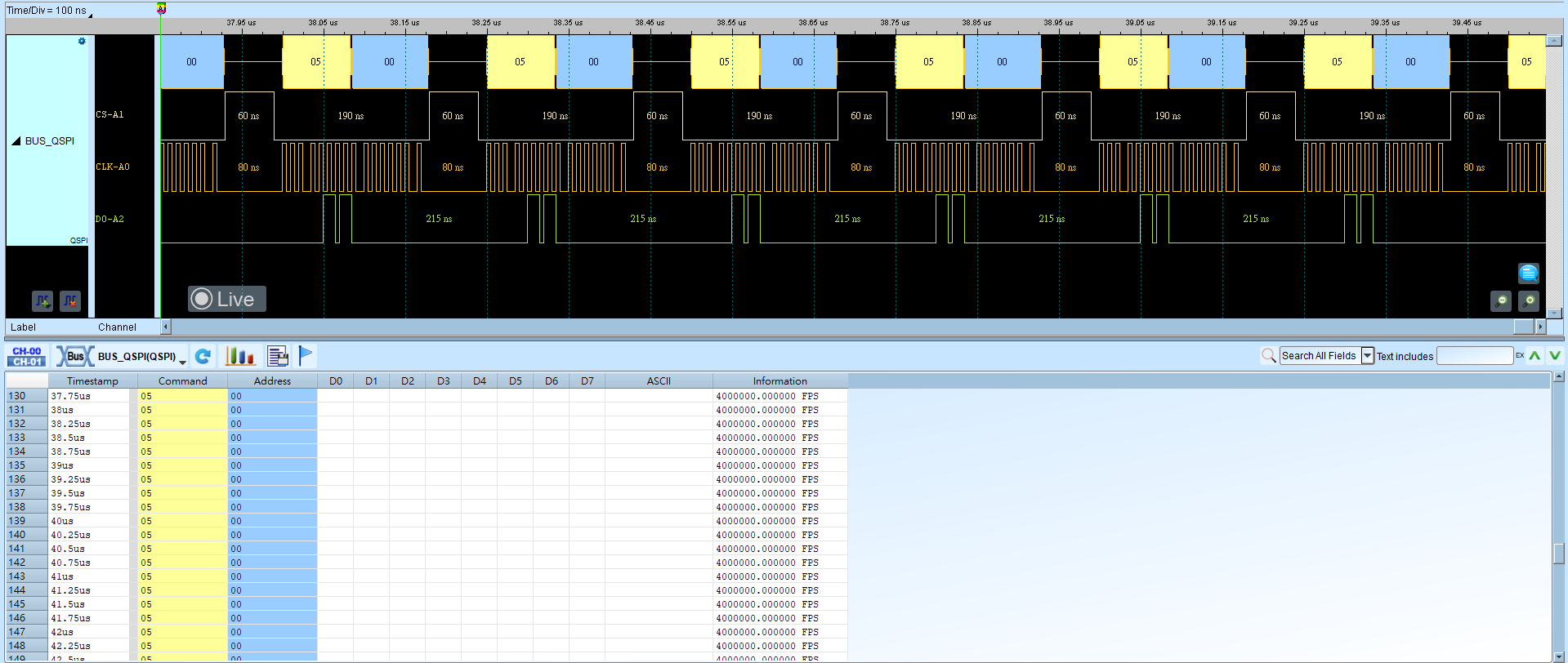
Task: Click the CS-A1 signal label
Action: click(x=109, y=114)
